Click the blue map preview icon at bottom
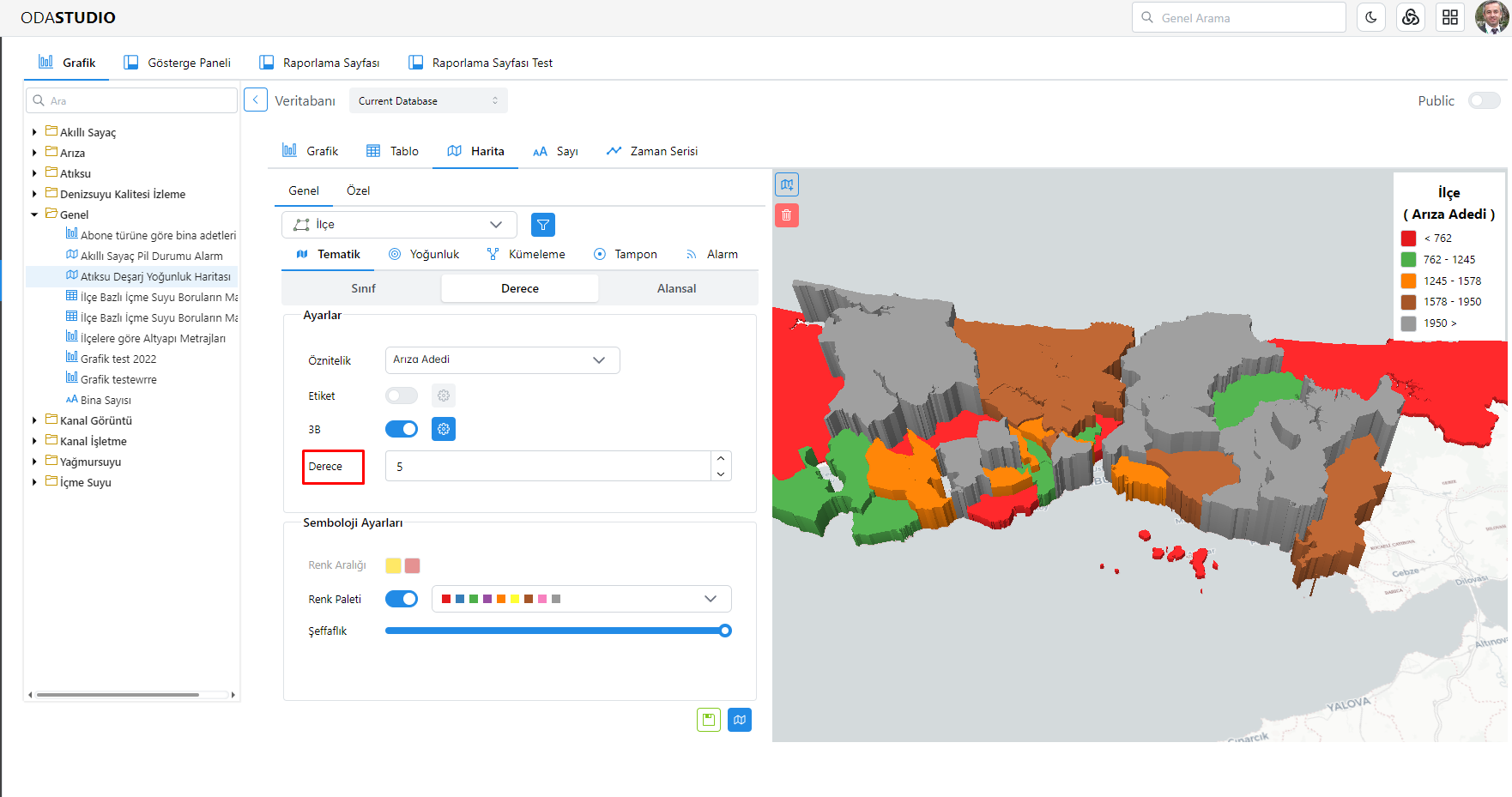The width and height of the screenshot is (1512, 797). tap(739, 720)
